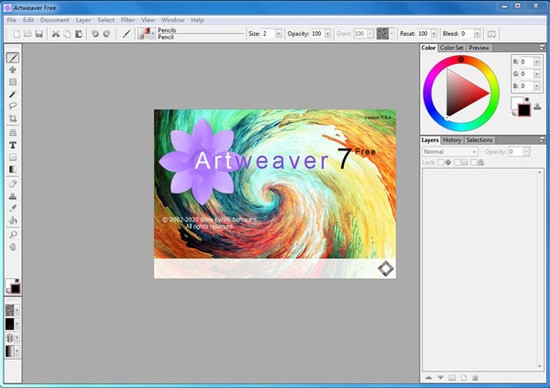Click the brush Size input field
The image size is (550, 388).
click(x=268, y=34)
